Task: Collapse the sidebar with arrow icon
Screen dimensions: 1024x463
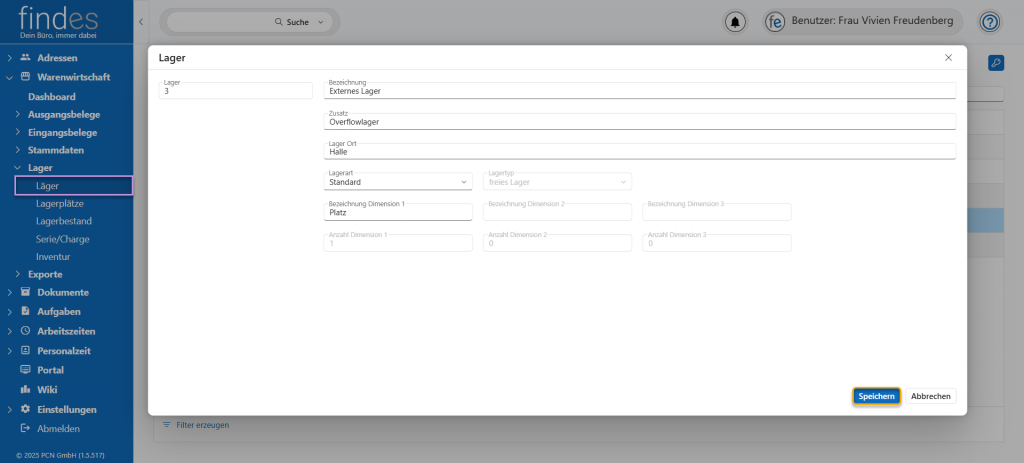Action: 141,21
